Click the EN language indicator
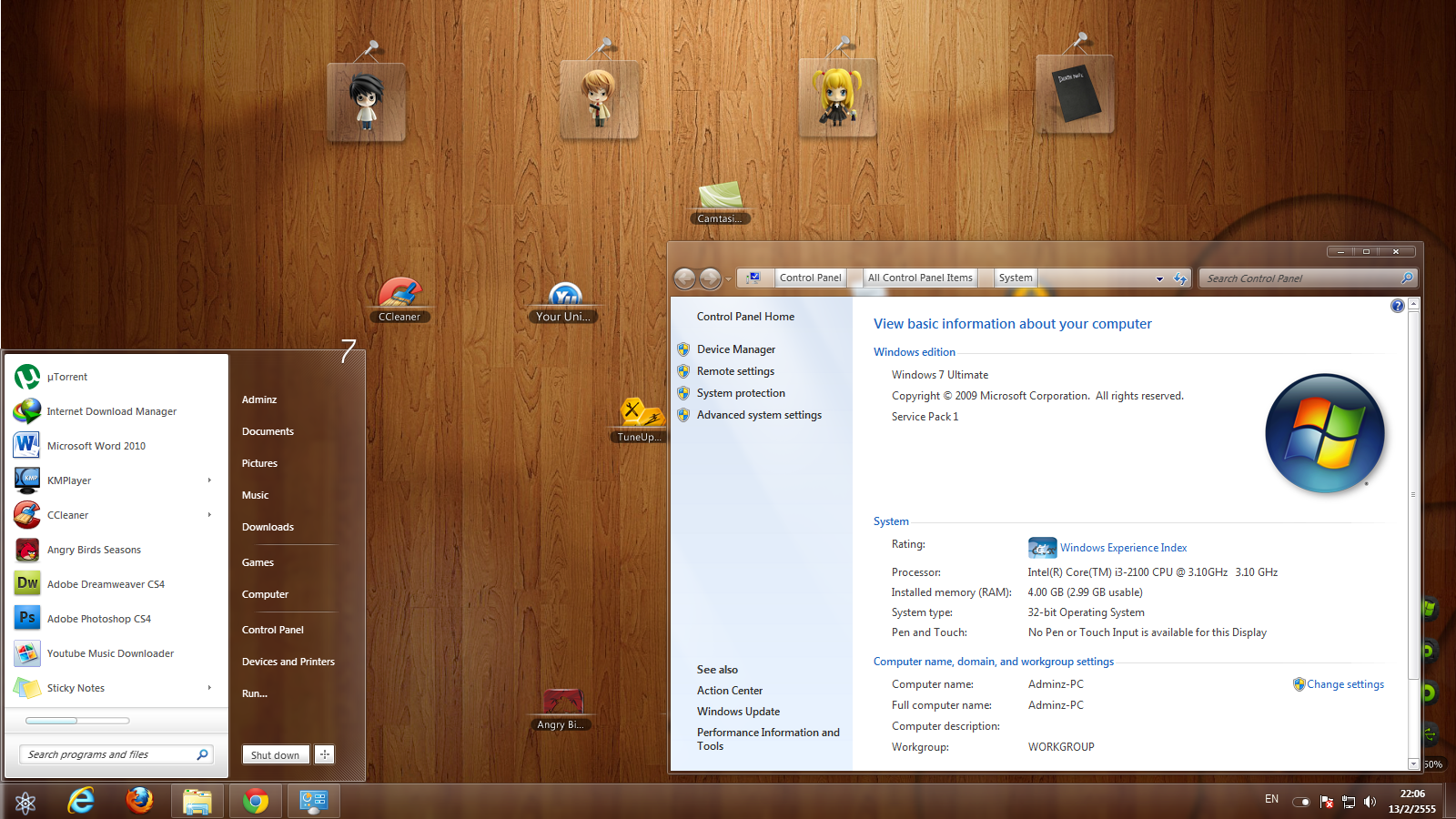This screenshot has width=1456, height=819. pyautogui.click(x=1271, y=799)
